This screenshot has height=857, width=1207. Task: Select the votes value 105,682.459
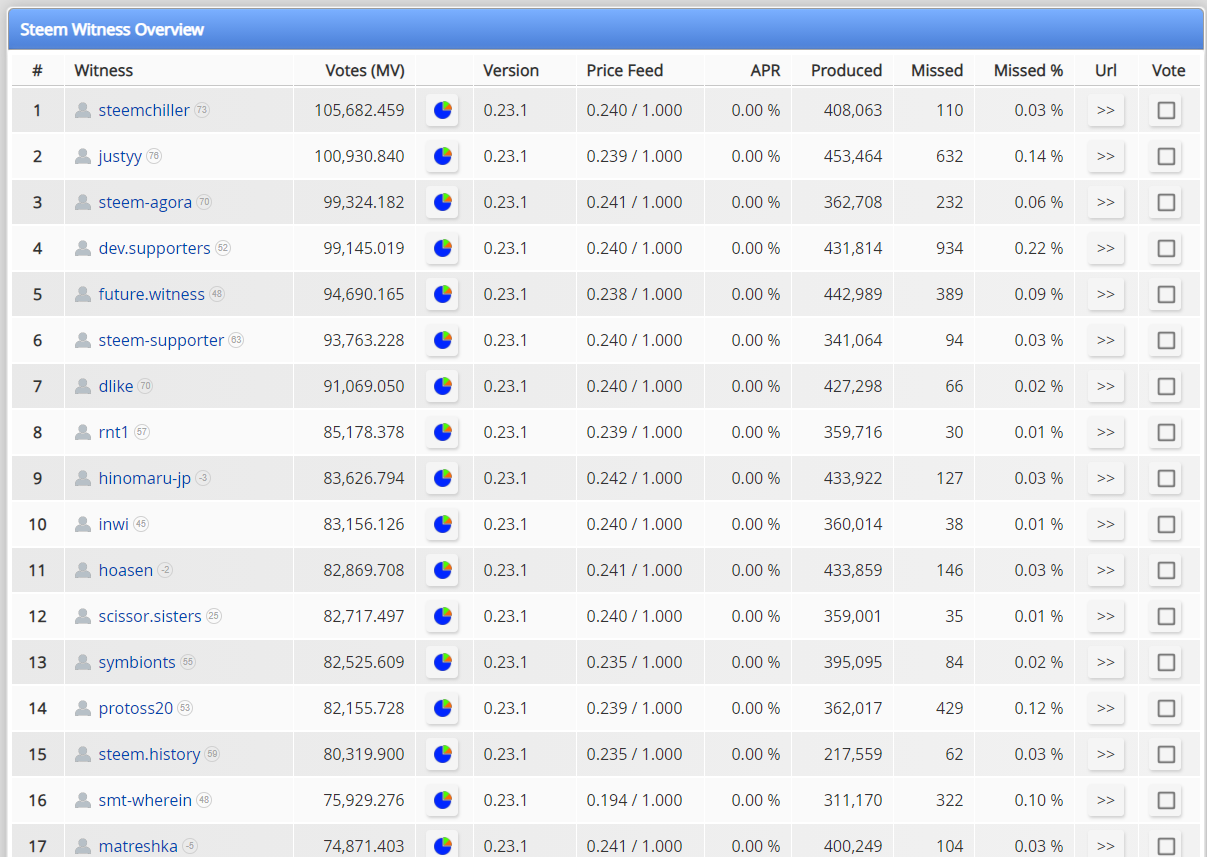pyautogui.click(x=359, y=110)
